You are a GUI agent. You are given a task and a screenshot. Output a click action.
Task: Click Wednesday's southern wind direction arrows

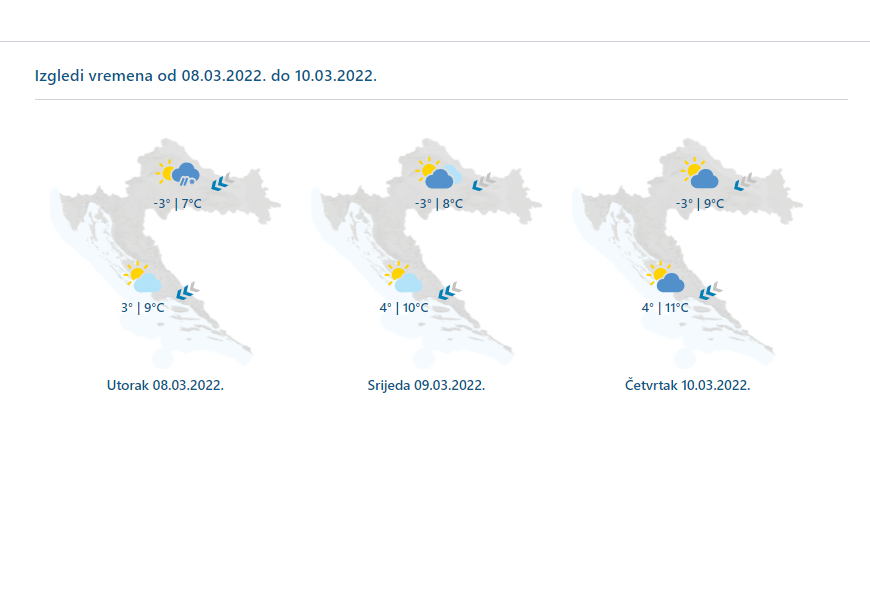[448, 291]
